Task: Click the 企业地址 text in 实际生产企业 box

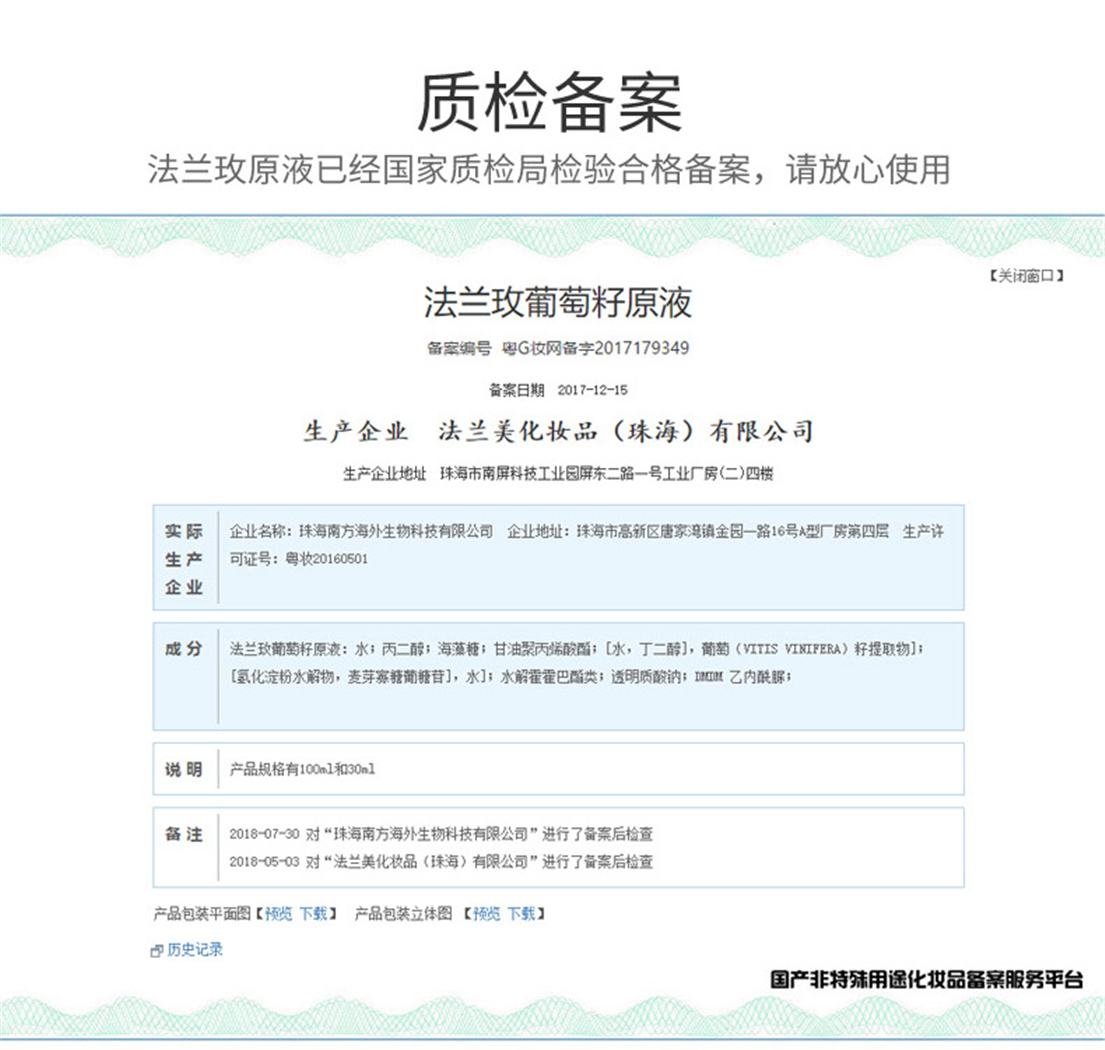Action: pos(698,531)
